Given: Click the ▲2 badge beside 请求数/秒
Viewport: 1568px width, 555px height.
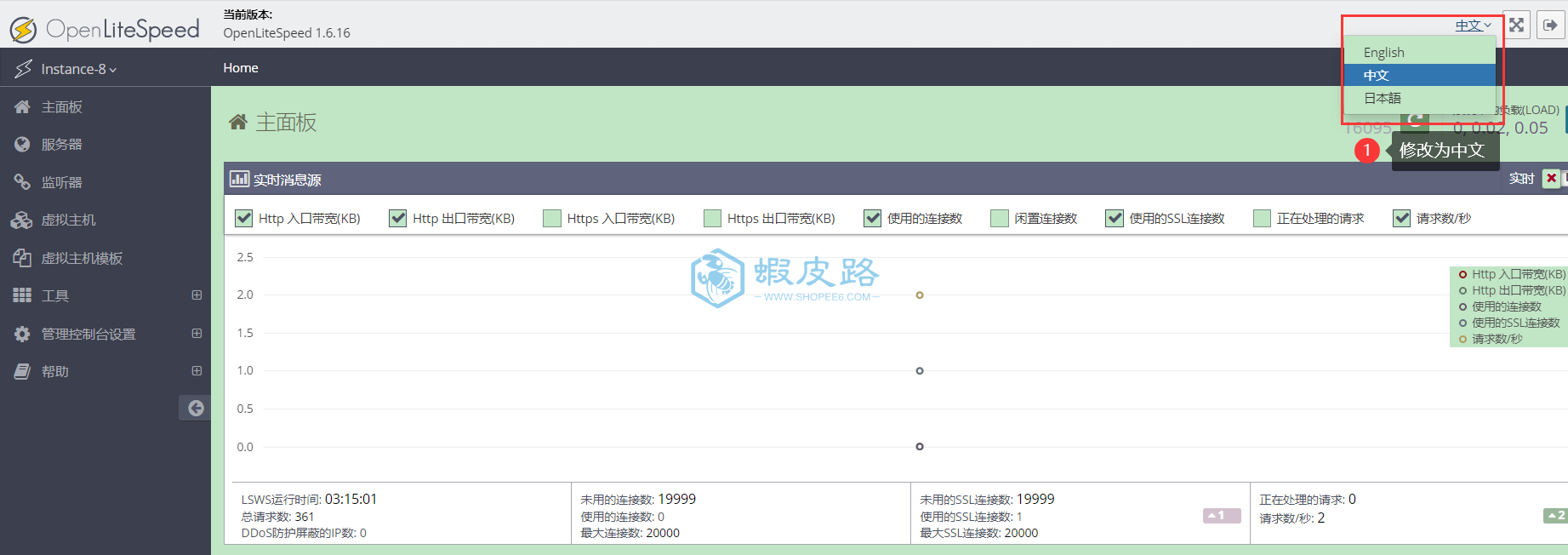Looking at the screenshot, I should tap(1555, 515).
